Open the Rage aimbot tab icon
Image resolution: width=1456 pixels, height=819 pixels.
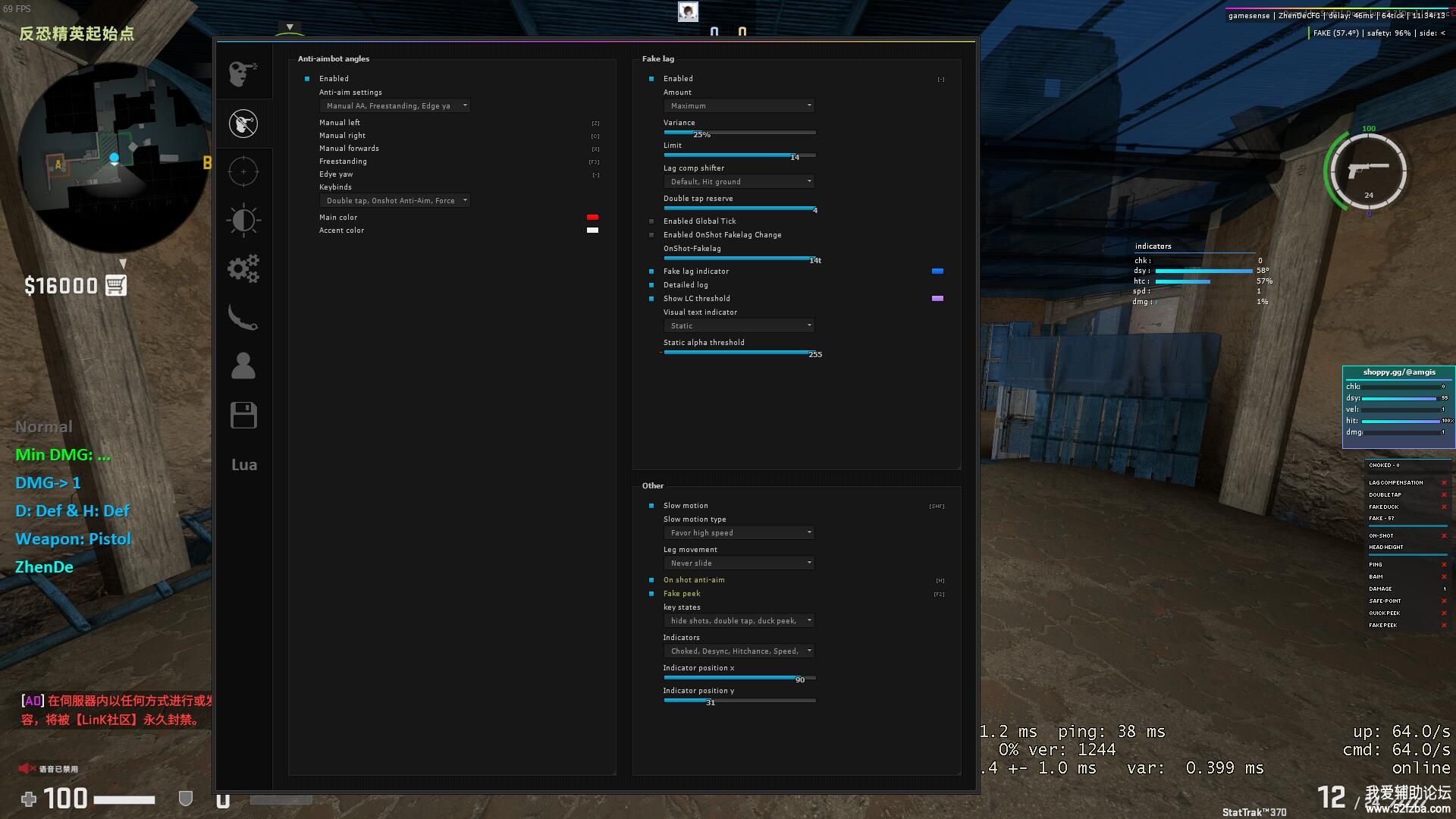coord(243,74)
